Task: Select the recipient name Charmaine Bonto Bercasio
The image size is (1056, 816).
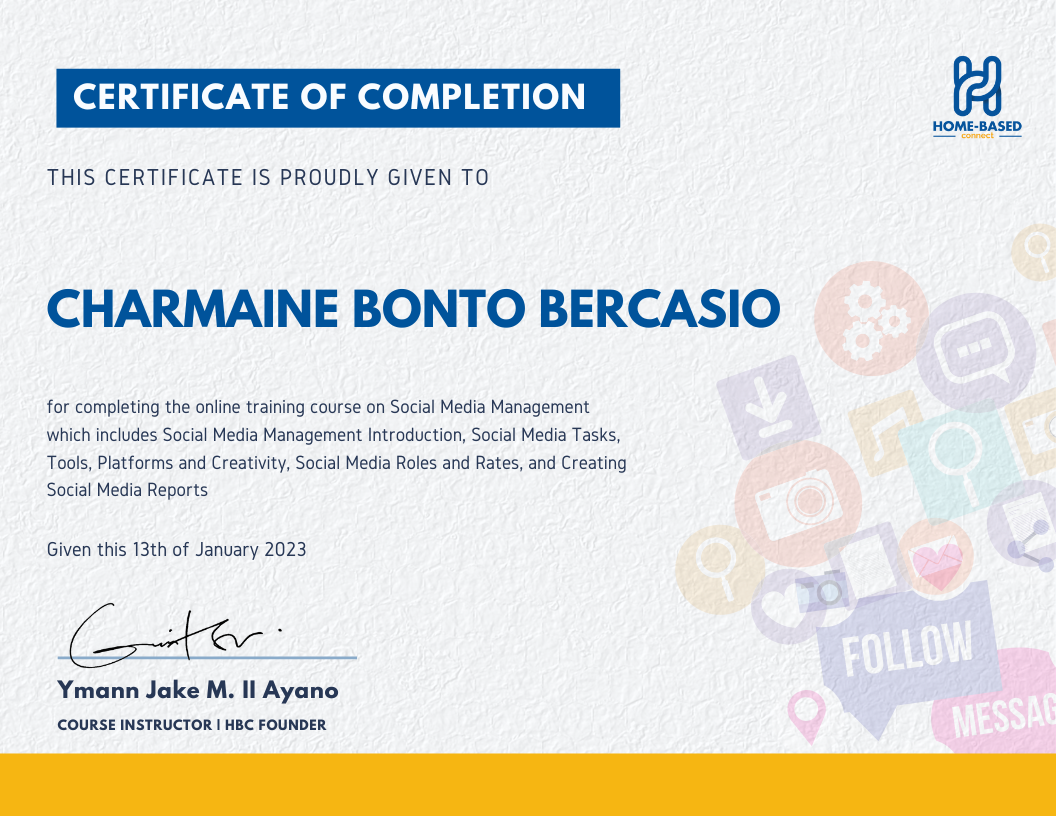Action: 414,309
